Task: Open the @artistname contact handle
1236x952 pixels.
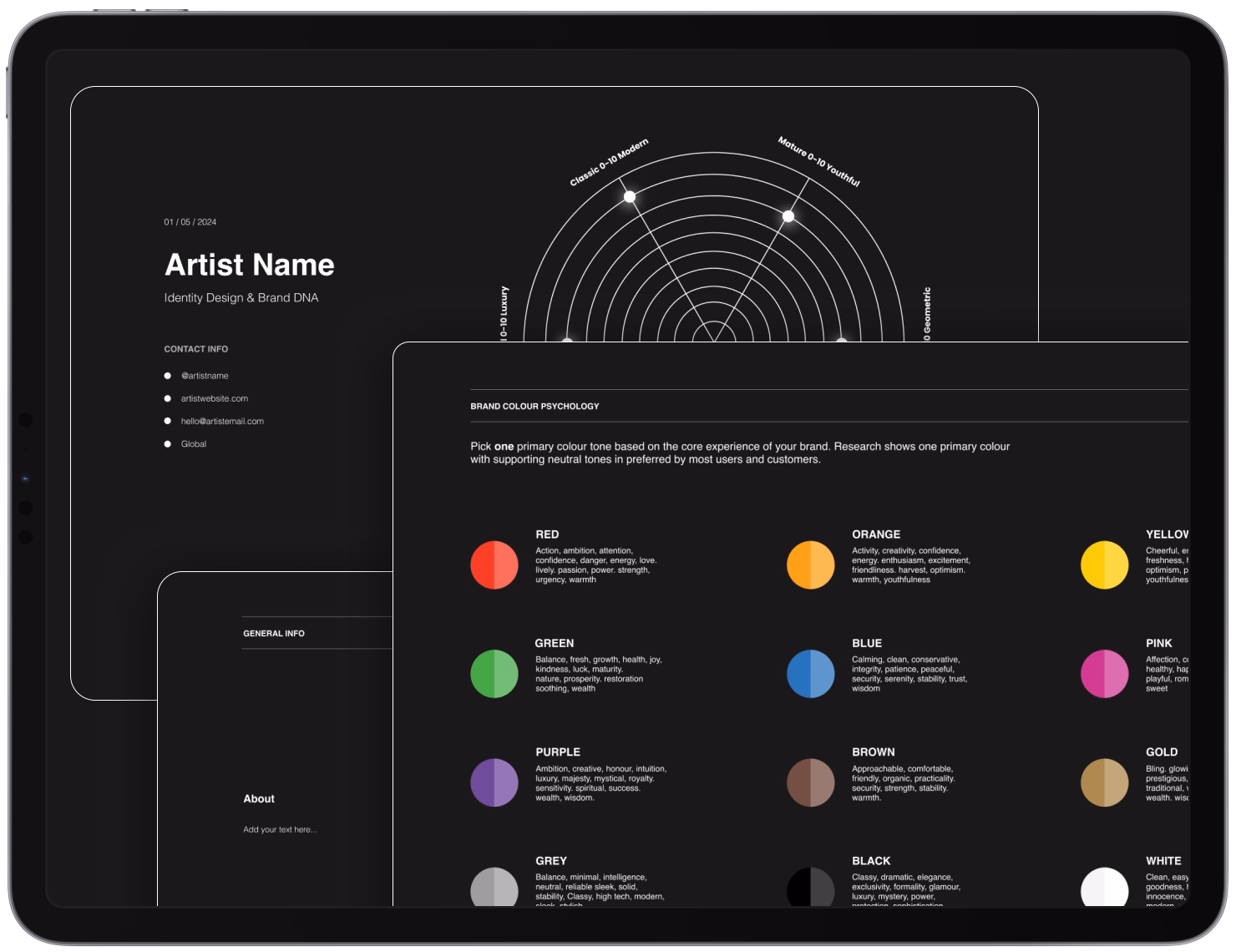Action: point(205,376)
